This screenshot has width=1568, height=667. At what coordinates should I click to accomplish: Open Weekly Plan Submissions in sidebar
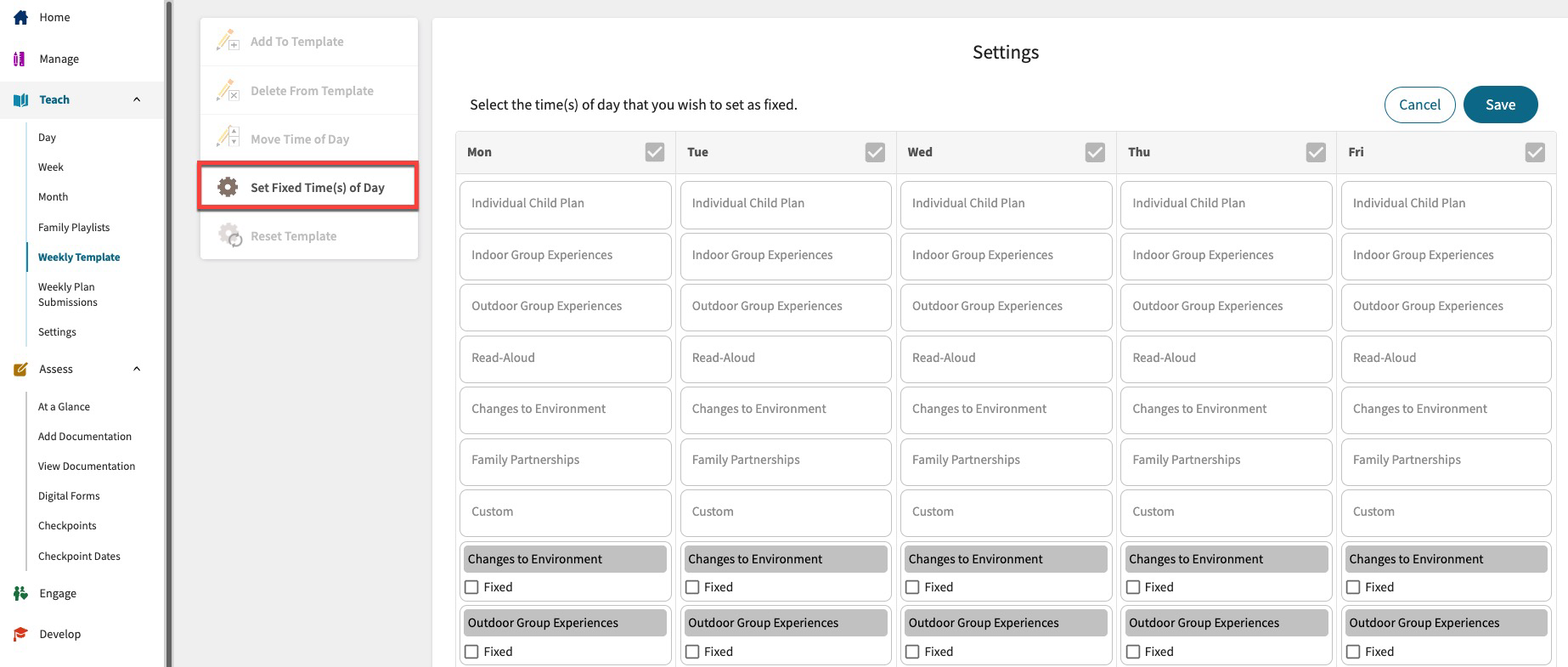tap(68, 295)
